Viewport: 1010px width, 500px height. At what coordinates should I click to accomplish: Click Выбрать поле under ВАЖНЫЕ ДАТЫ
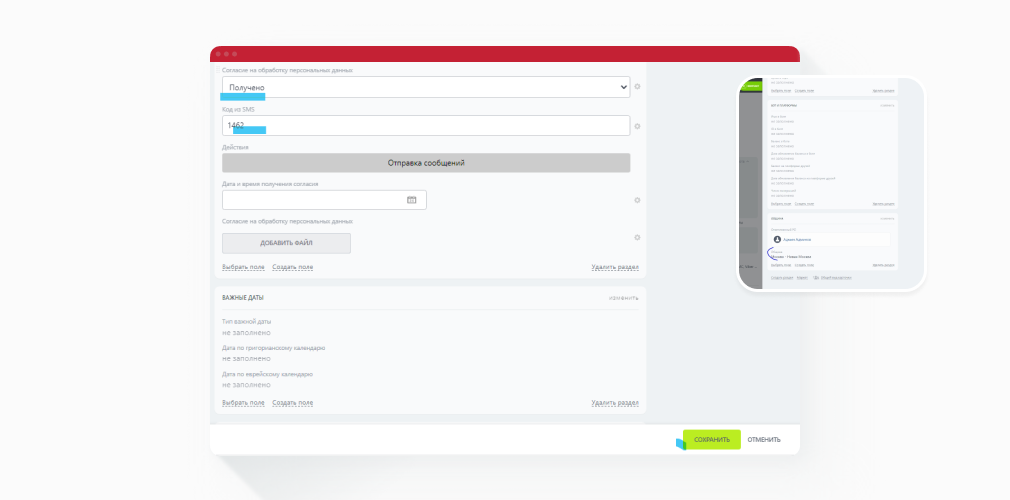point(243,403)
